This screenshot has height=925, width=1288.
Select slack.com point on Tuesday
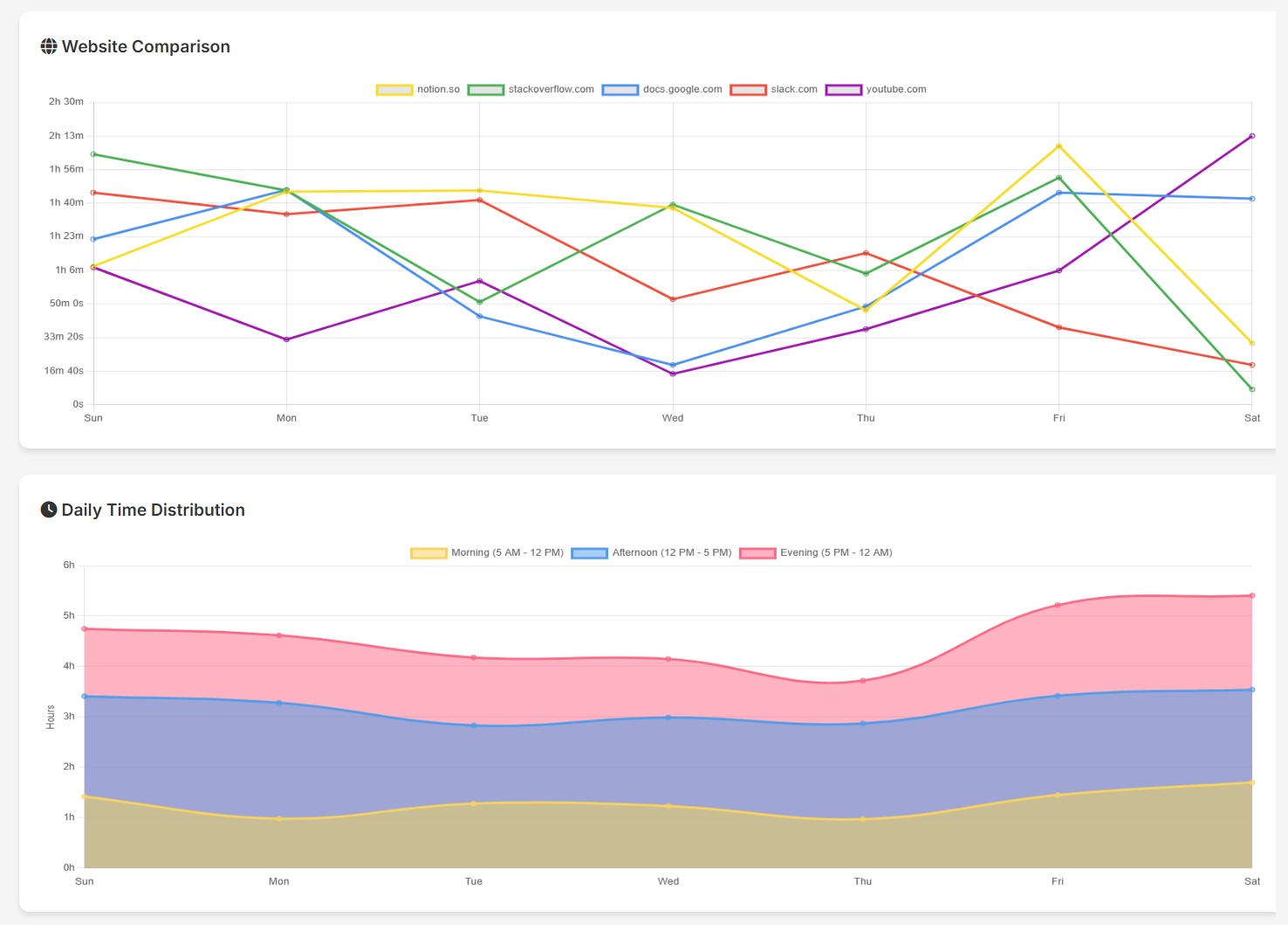pos(479,200)
